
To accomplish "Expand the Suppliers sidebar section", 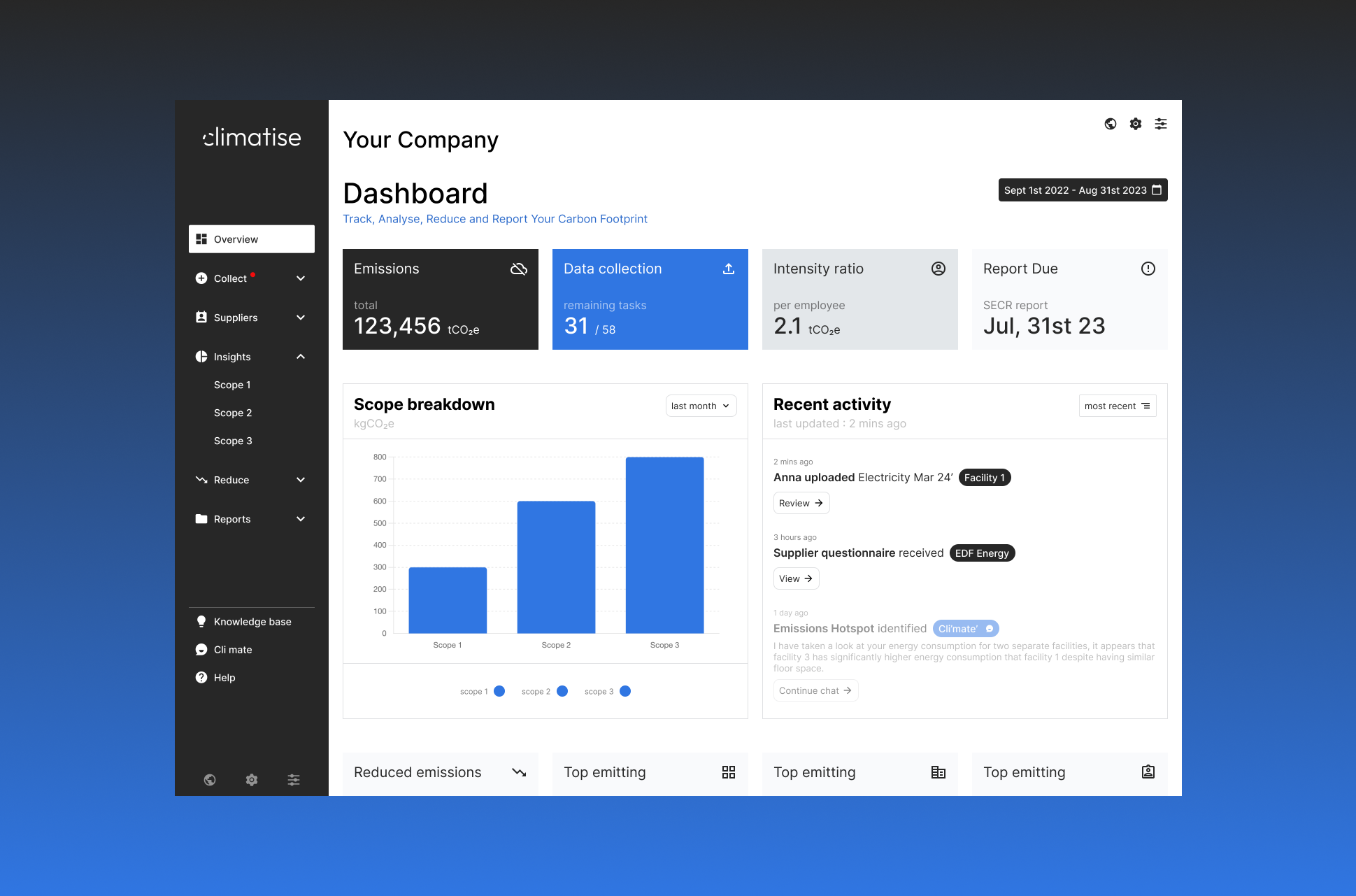I will (300, 318).
